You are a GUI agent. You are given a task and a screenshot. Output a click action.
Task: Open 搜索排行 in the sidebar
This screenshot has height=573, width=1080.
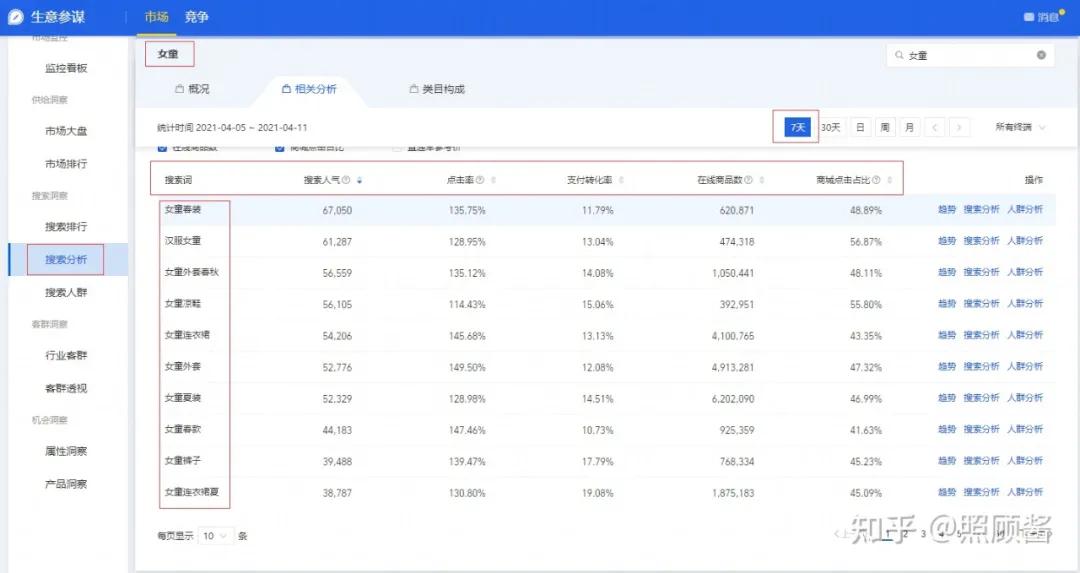[66, 227]
